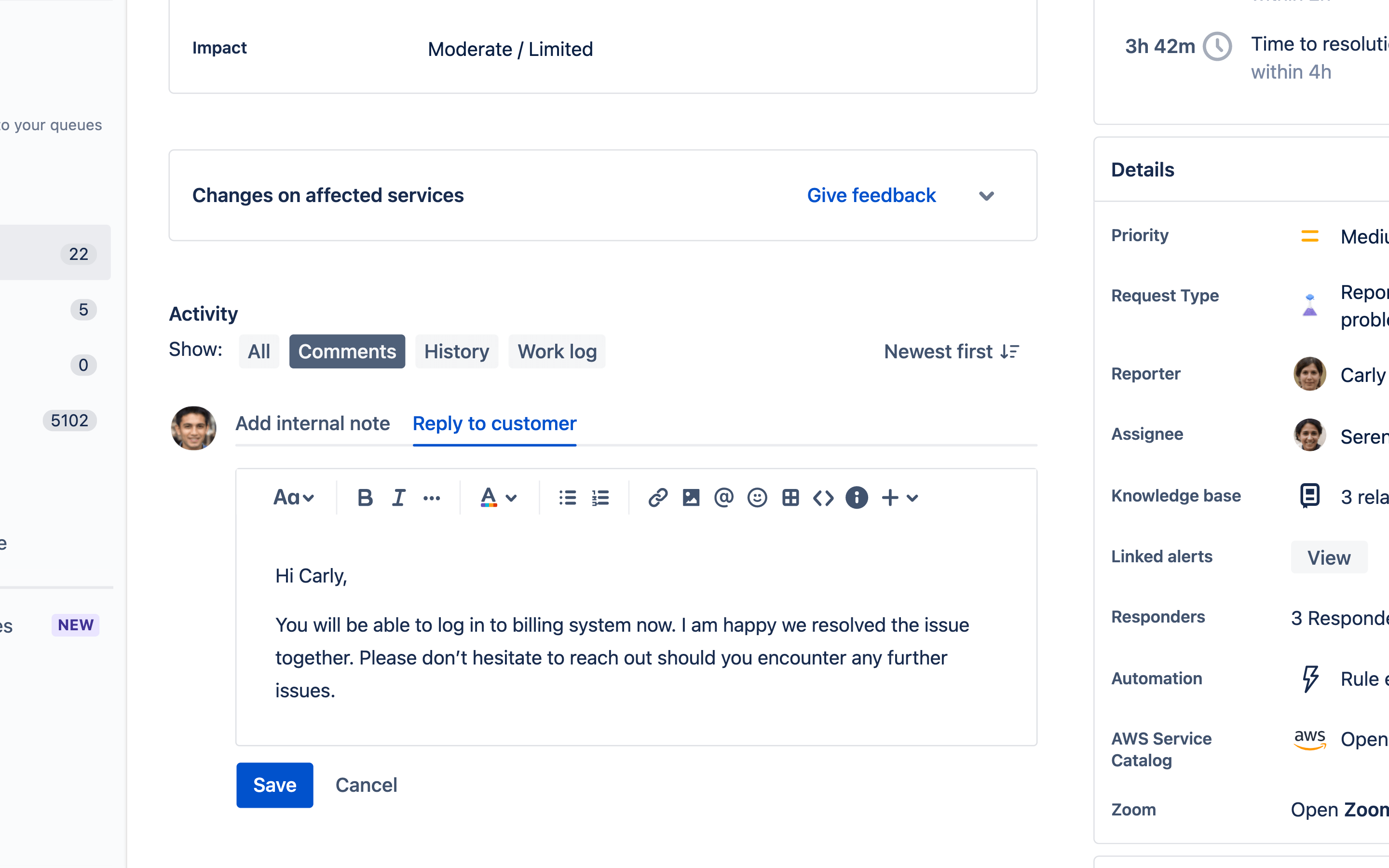Switch to the History tab

pyautogui.click(x=455, y=351)
